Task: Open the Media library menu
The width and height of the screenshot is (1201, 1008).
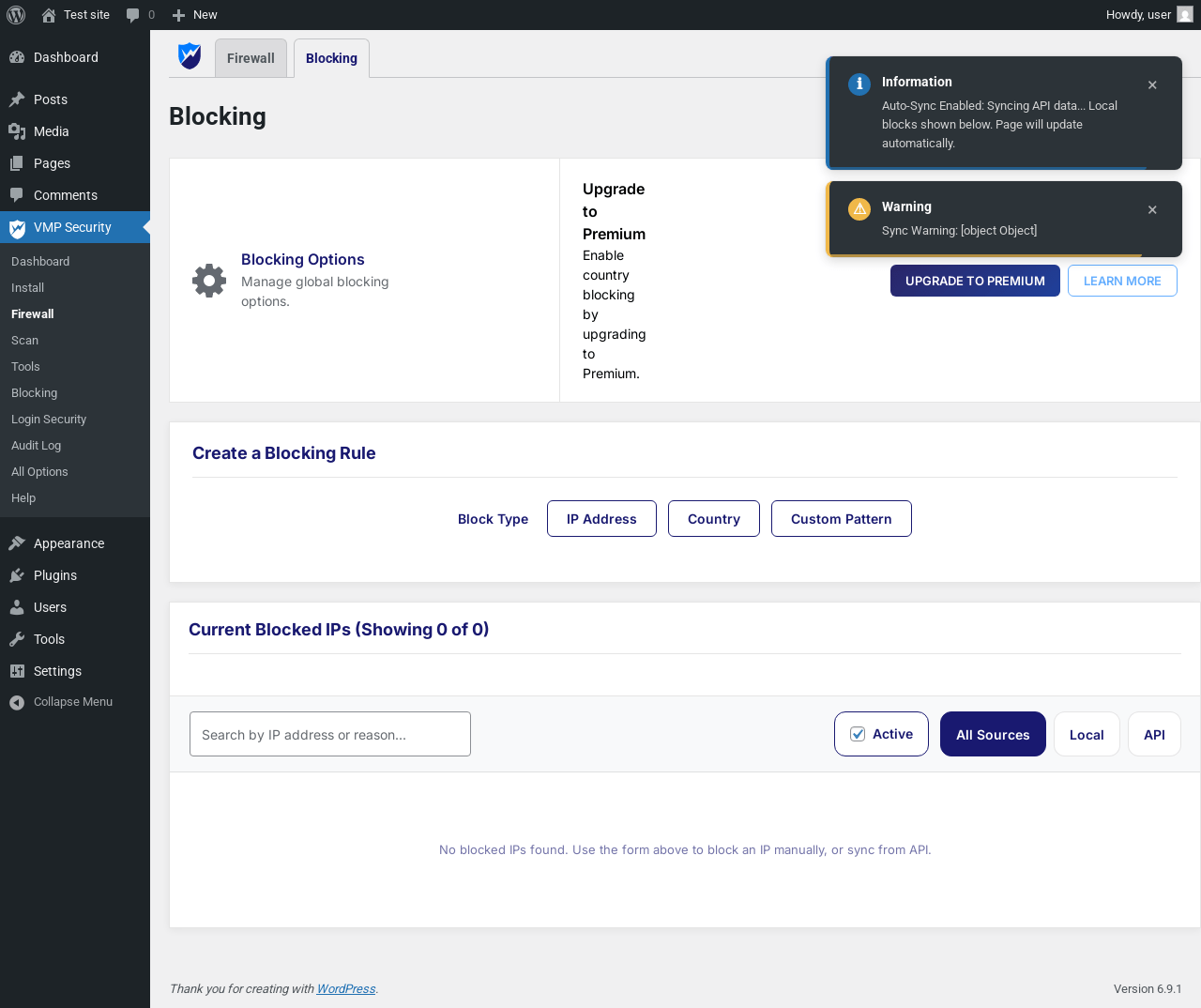Action: click(x=75, y=131)
